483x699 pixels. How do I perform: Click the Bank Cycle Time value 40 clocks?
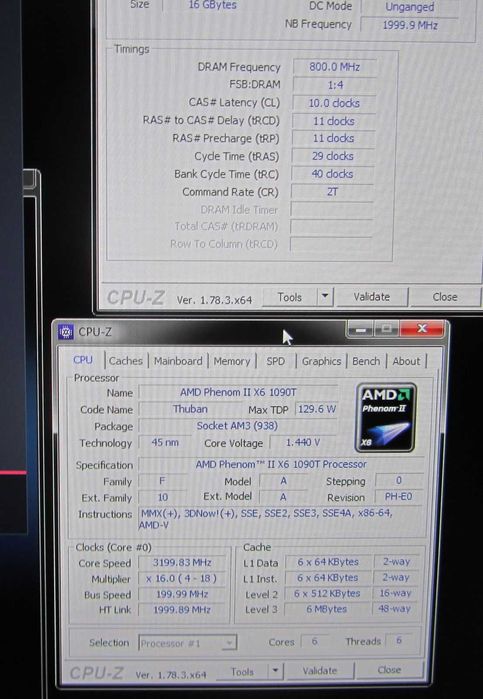coord(332,174)
